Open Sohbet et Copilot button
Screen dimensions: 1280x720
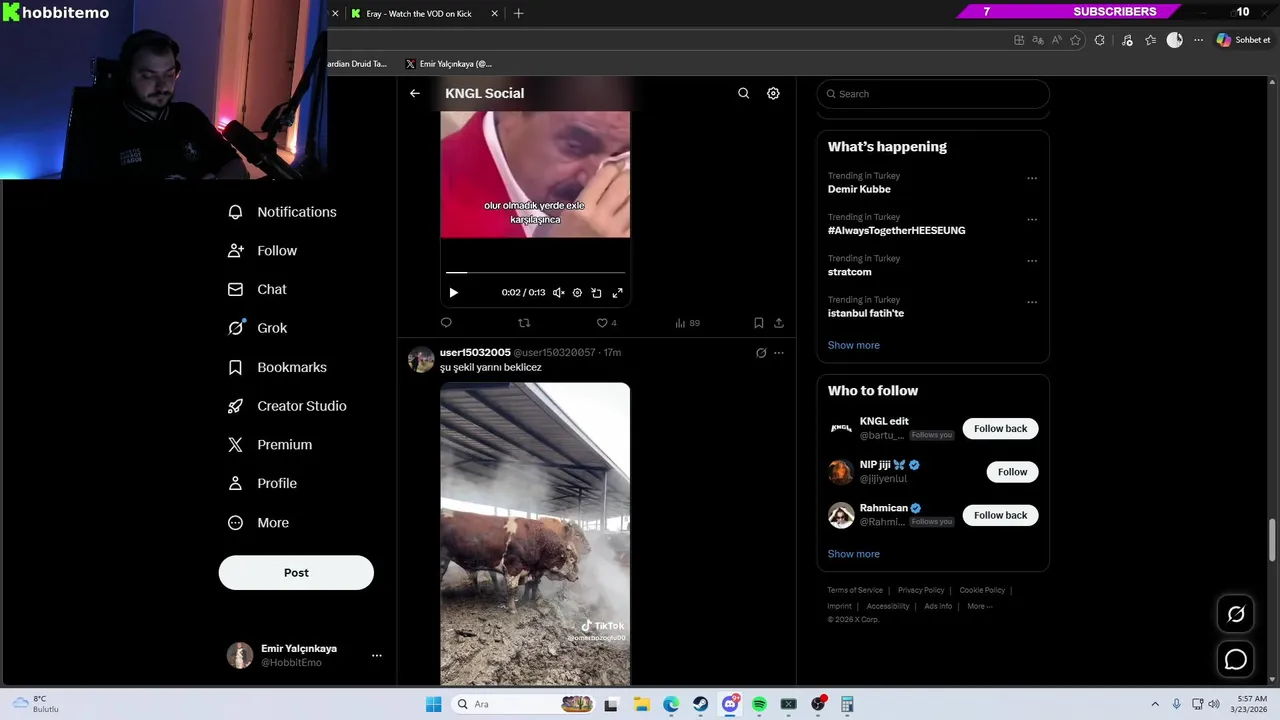[x=1244, y=40]
